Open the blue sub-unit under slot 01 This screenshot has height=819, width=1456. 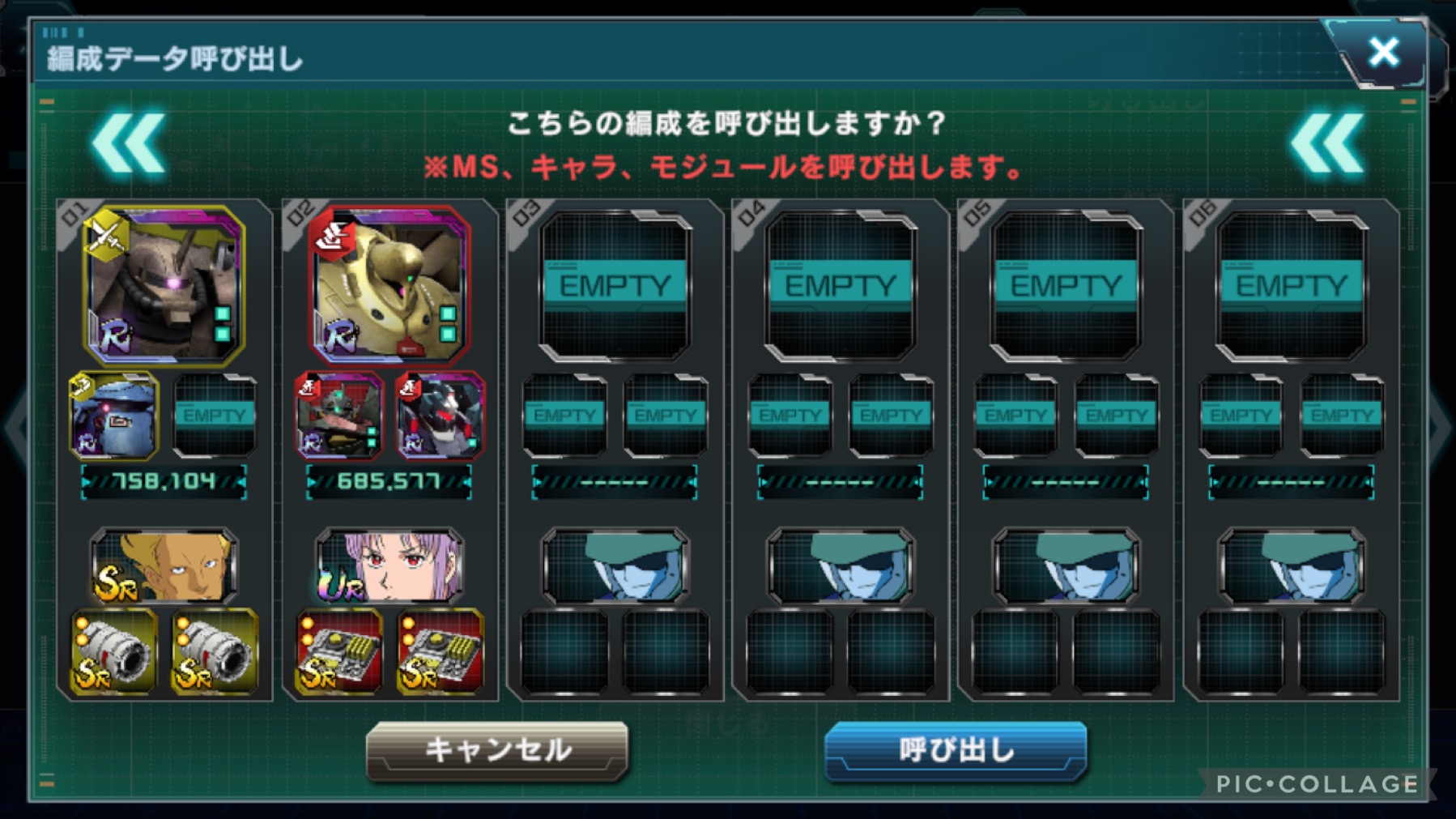(x=113, y=416)
